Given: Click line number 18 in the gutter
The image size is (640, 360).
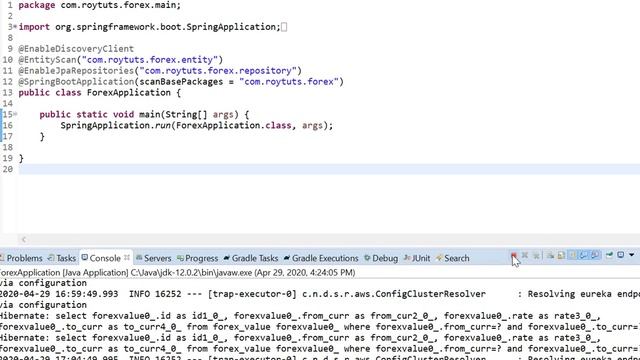Looking at the screenshot, I should coord(8,147).
